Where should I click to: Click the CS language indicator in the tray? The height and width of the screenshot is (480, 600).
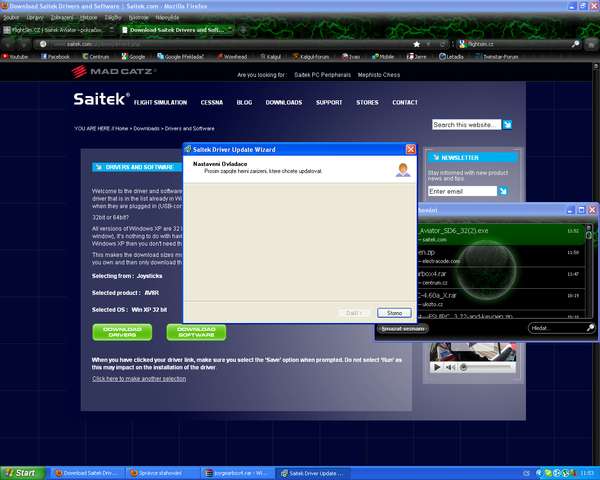526,473
